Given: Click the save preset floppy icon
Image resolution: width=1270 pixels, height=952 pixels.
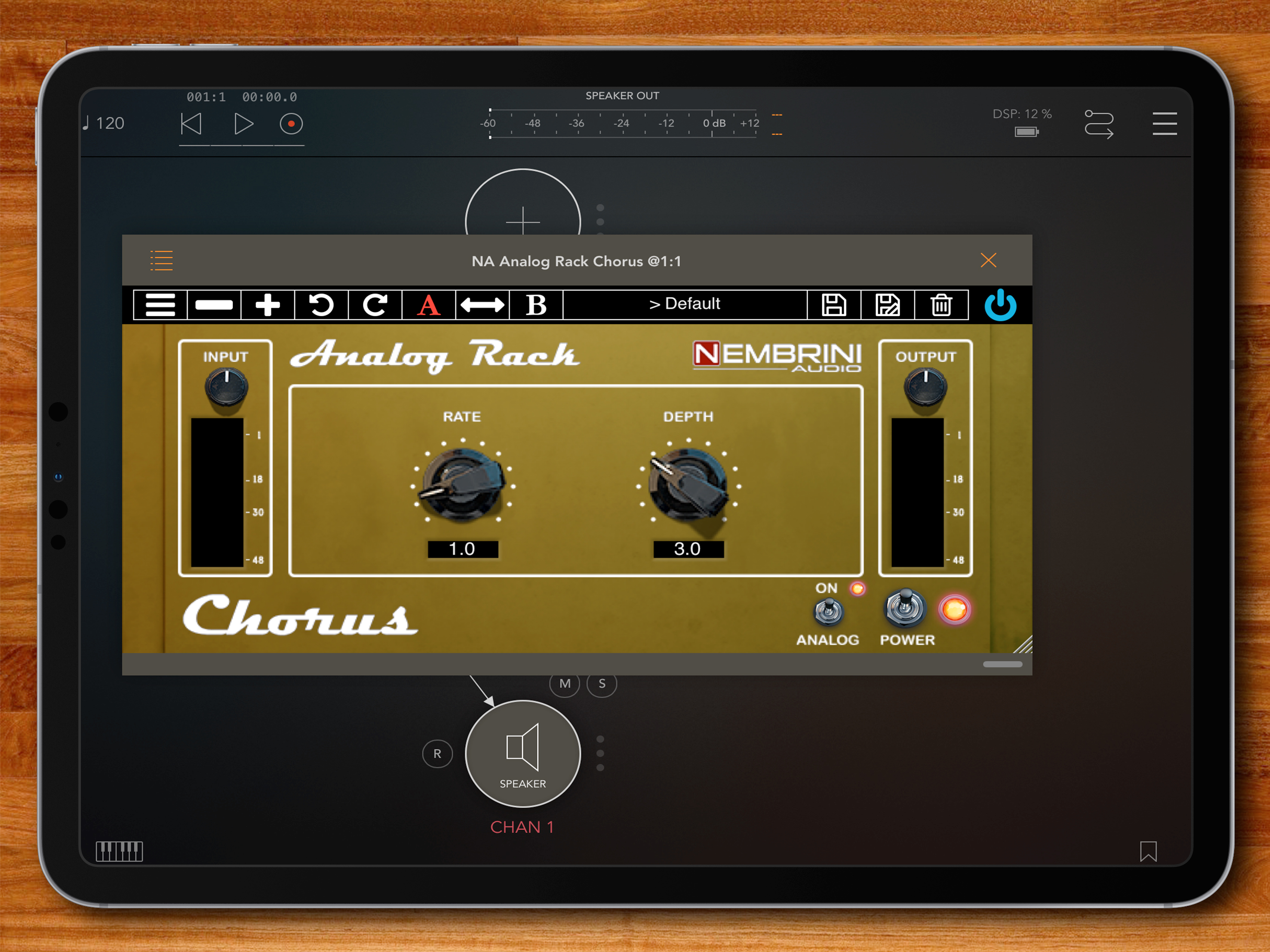Looking at the screenshot, I should [833, 304].
